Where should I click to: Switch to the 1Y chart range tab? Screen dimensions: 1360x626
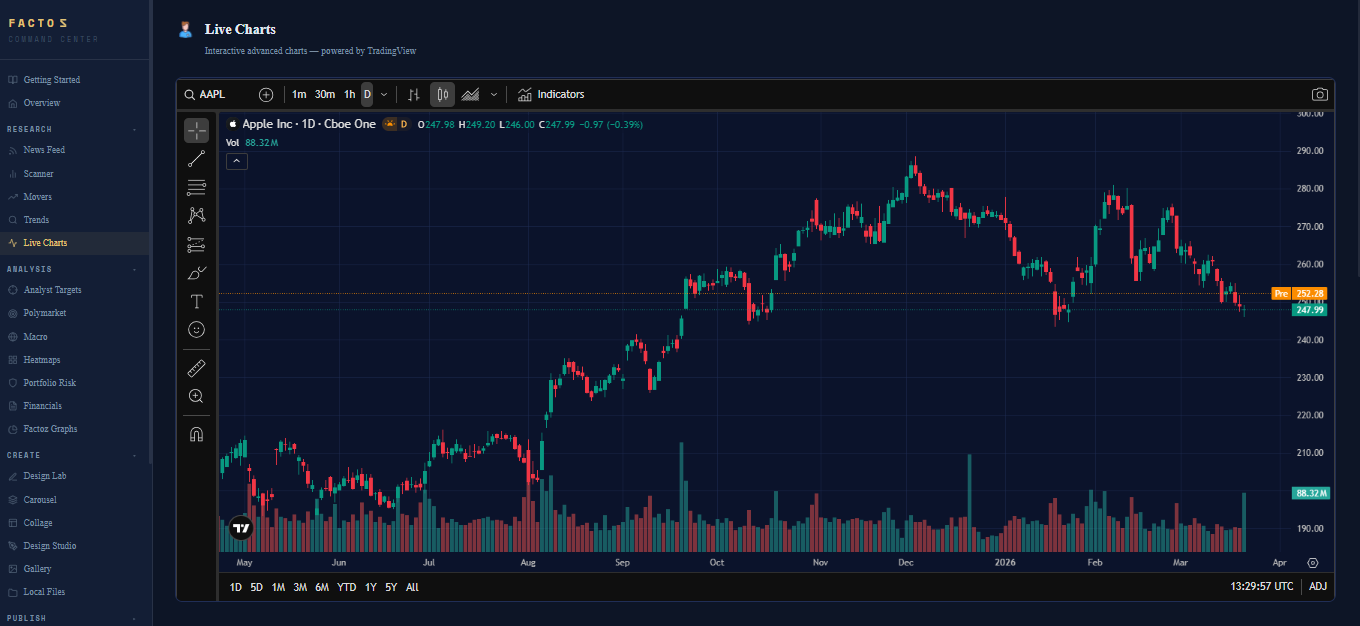click(369, 587)
